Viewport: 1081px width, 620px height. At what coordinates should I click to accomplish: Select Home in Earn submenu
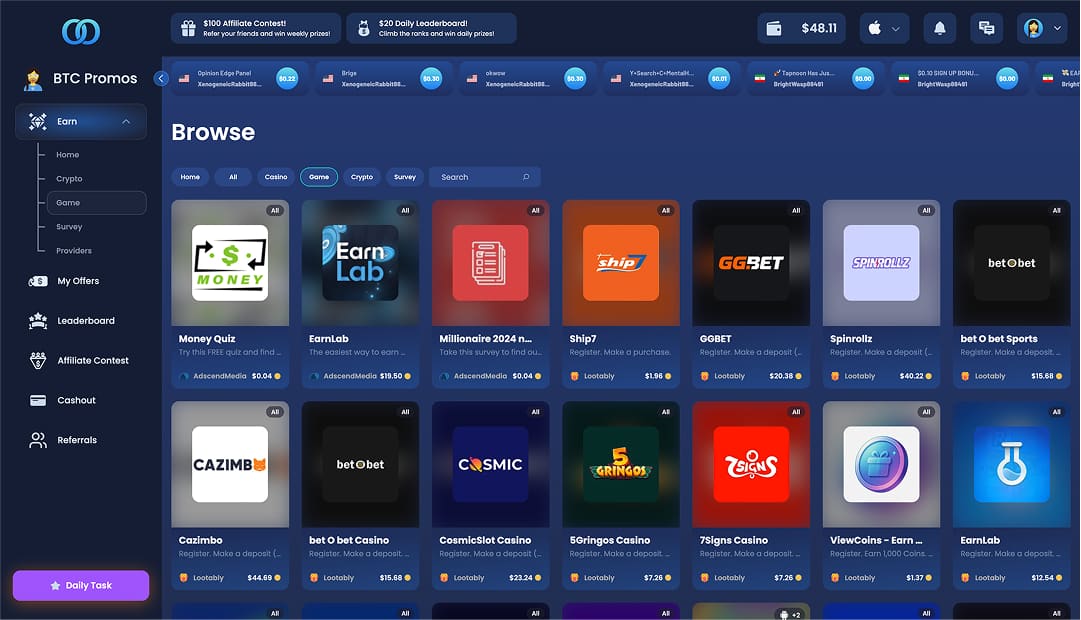[x=68, y=154]
